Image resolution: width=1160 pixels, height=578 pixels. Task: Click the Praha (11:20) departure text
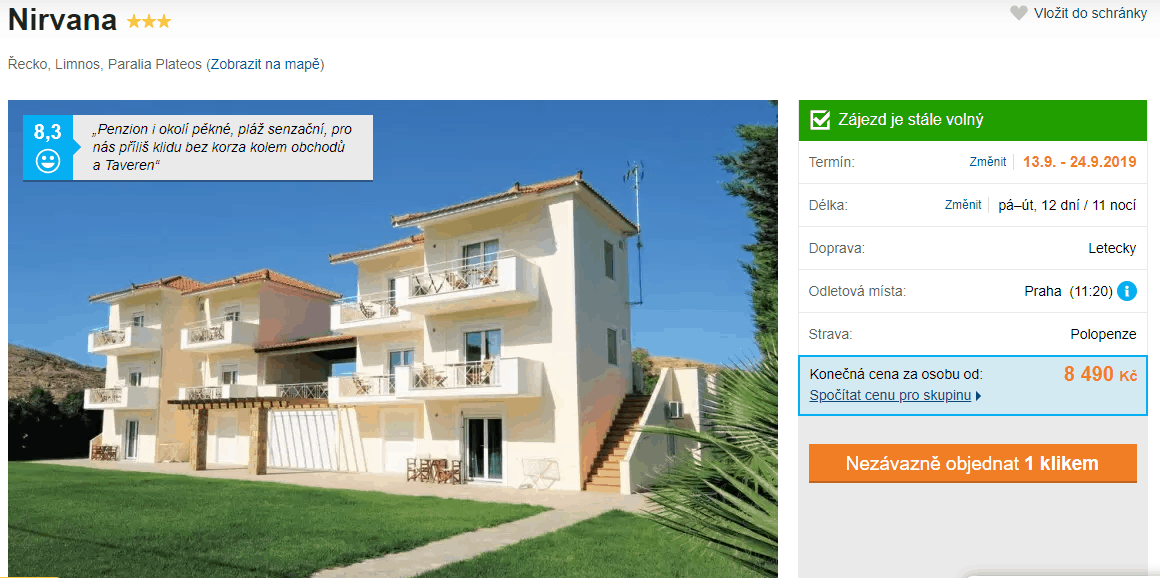tap(1068, 291)
